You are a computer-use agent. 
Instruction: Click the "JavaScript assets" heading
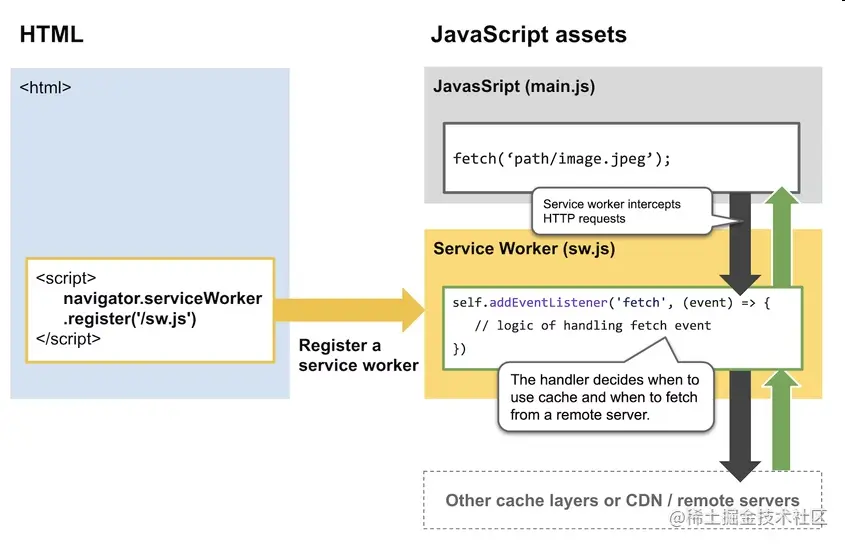(529, 35)
